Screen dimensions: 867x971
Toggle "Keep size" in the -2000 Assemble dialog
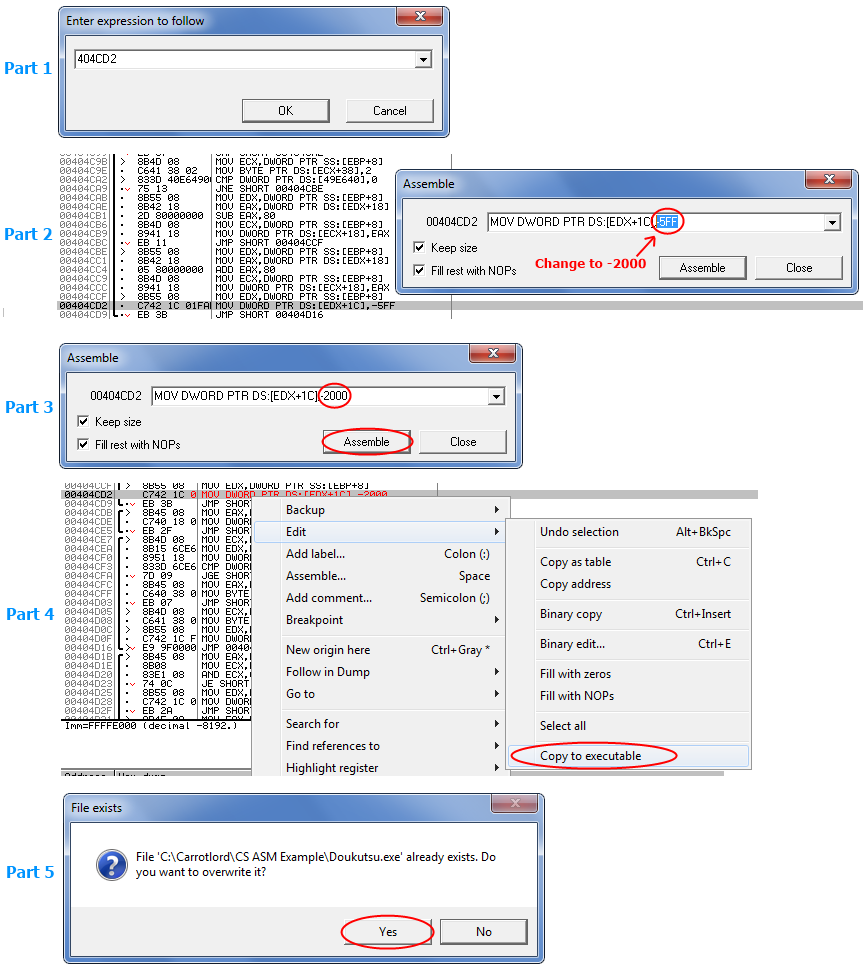pos(83,422)
